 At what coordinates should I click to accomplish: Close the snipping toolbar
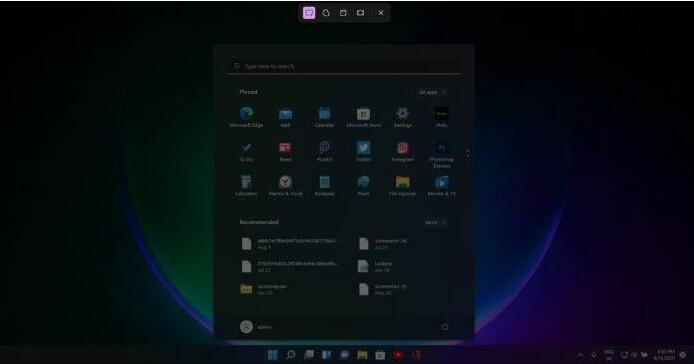point(381,13)
